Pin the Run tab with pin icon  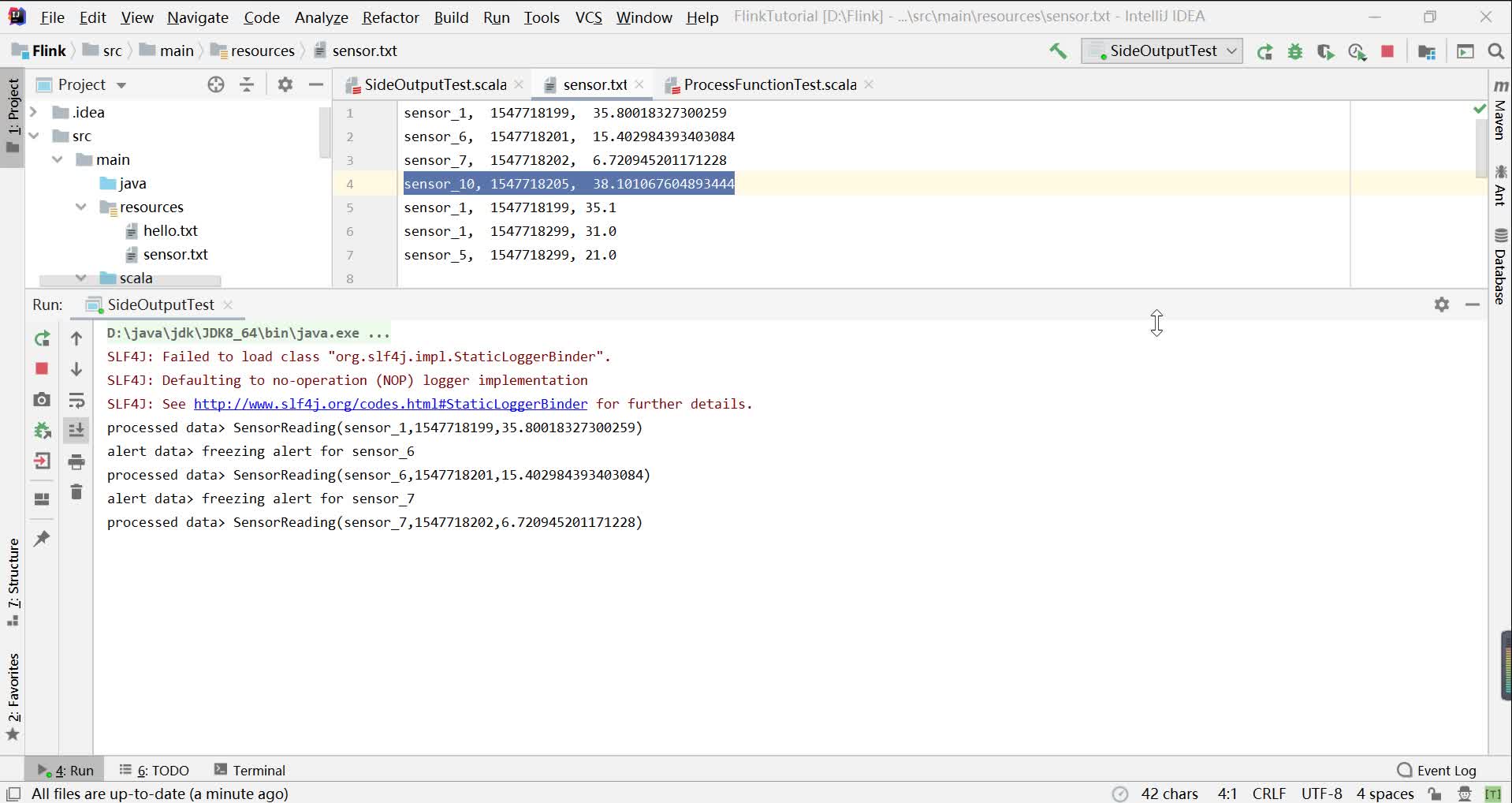coord(42,539)
